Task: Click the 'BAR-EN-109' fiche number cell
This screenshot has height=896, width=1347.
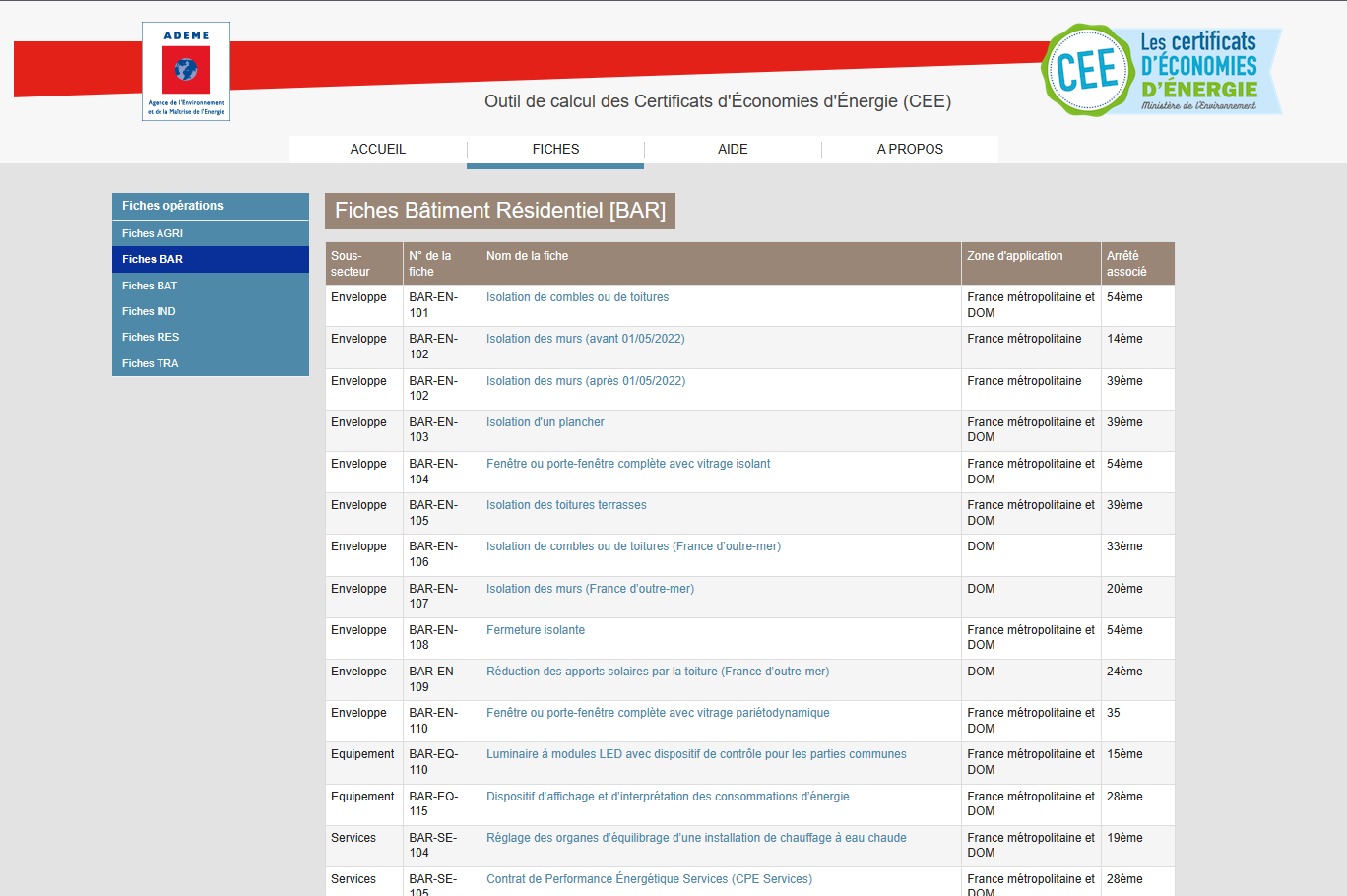Action: point(442,679)
